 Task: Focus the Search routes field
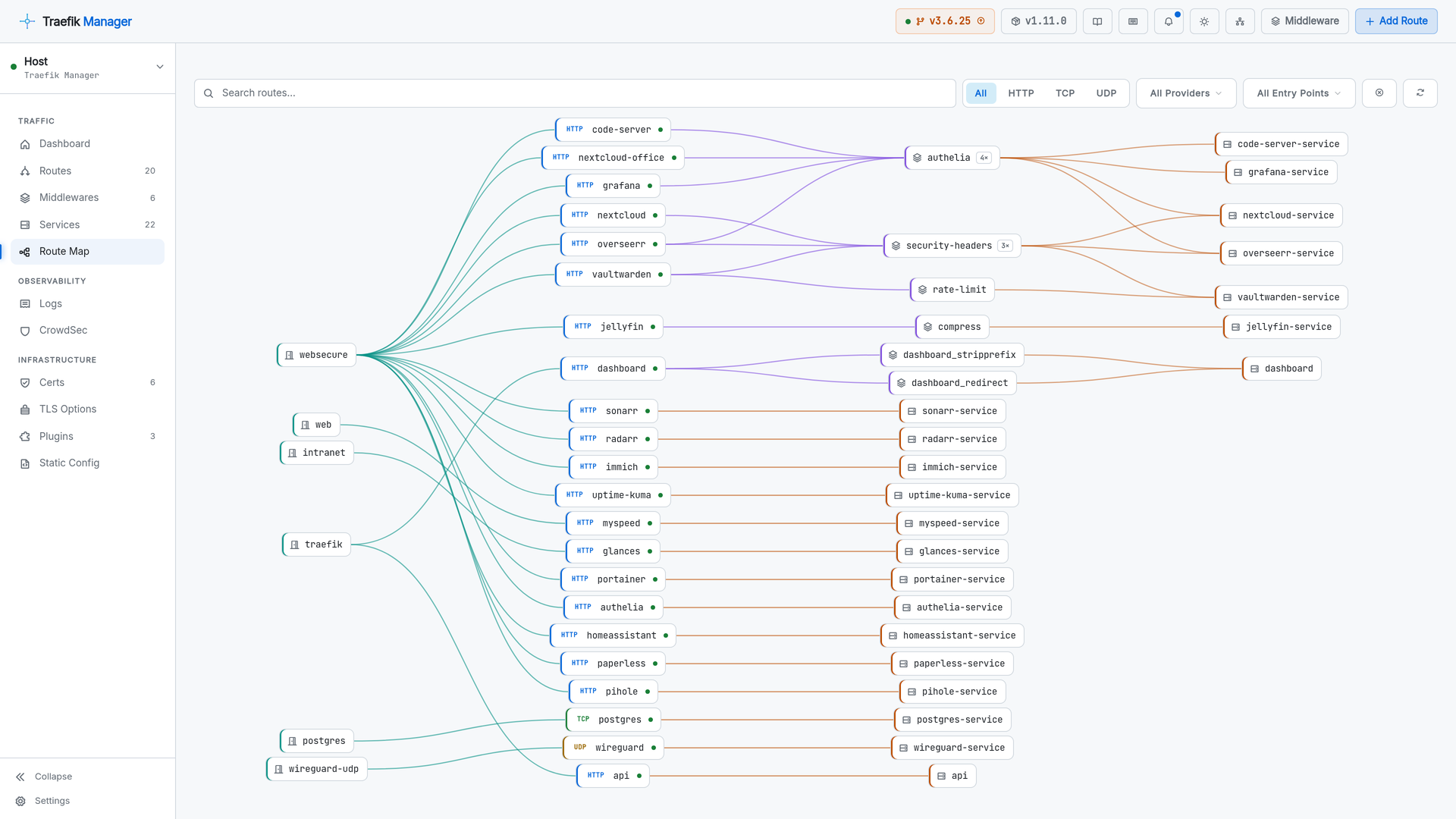[x=575, y=93]
